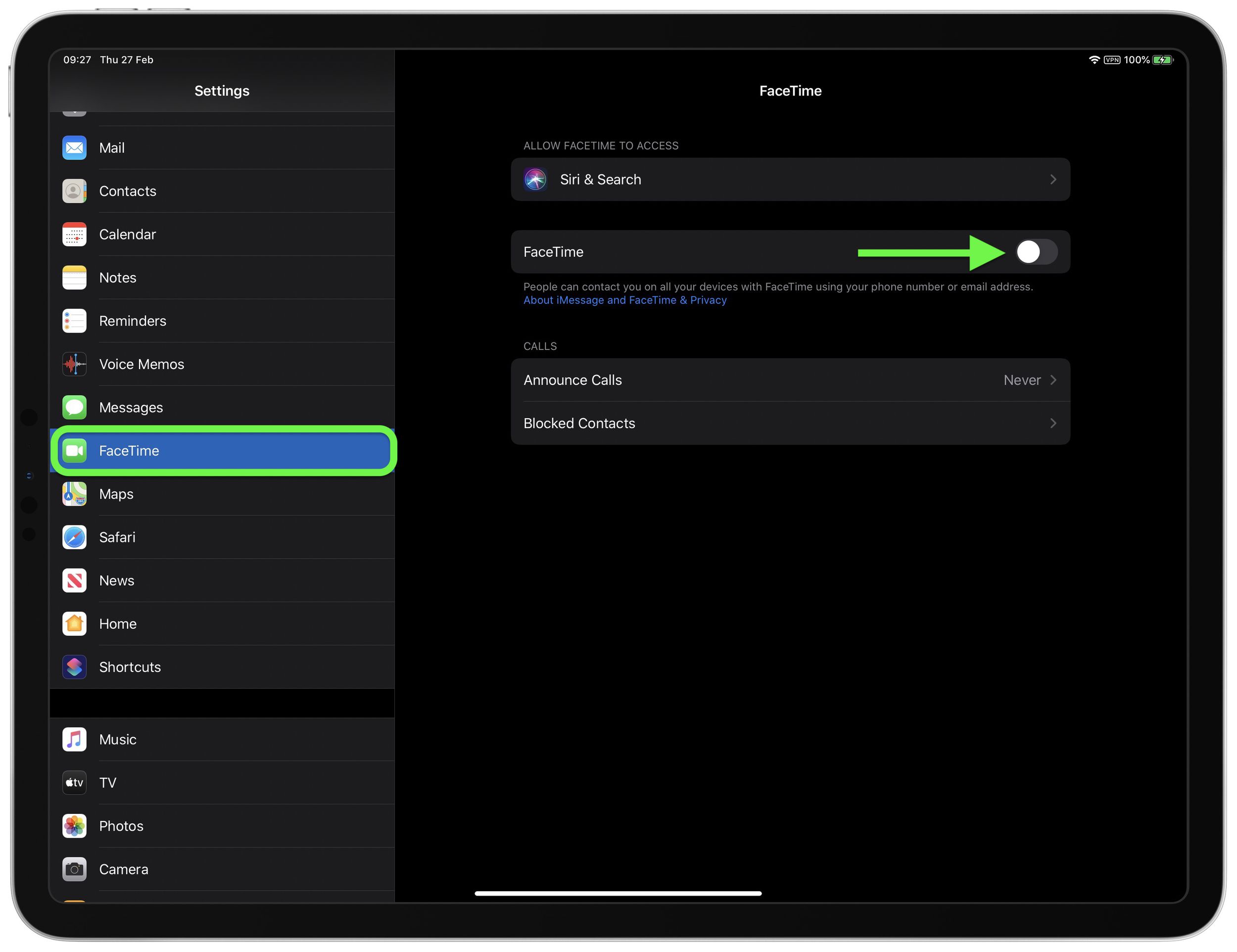Open the Maps icon
The image size is (1237, 952).
74,494
